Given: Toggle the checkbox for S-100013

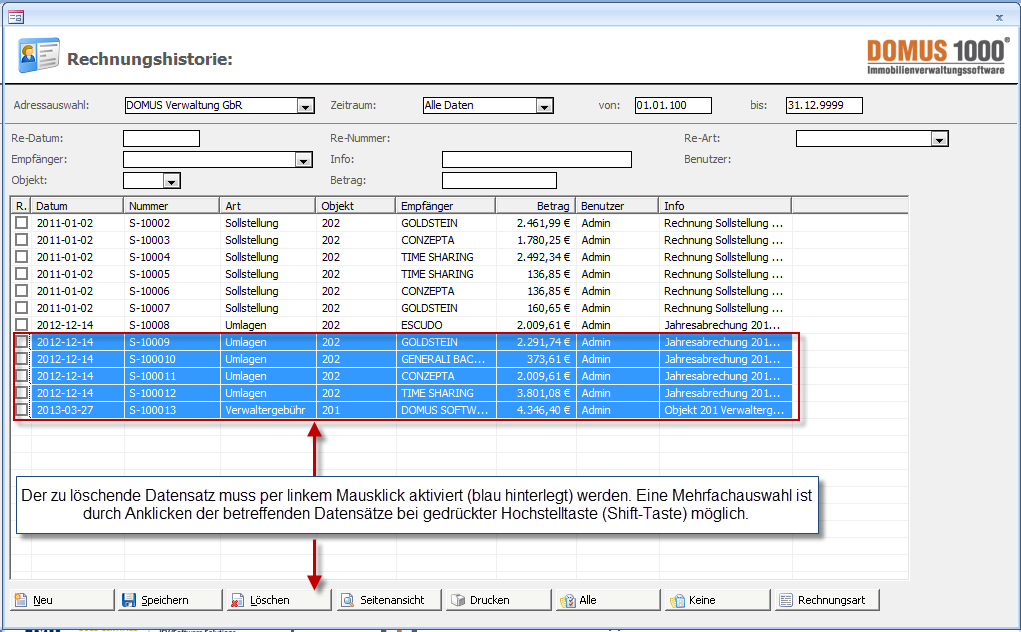Looking at the screenshot, I should 21,409.
